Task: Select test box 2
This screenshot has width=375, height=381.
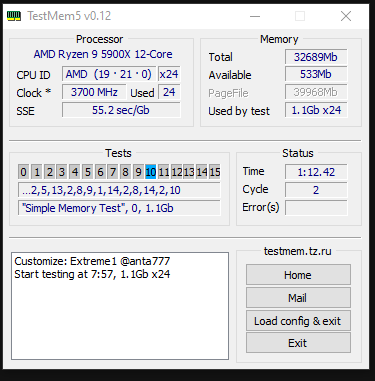Action: pyautogui.click(x=49, y=172)
